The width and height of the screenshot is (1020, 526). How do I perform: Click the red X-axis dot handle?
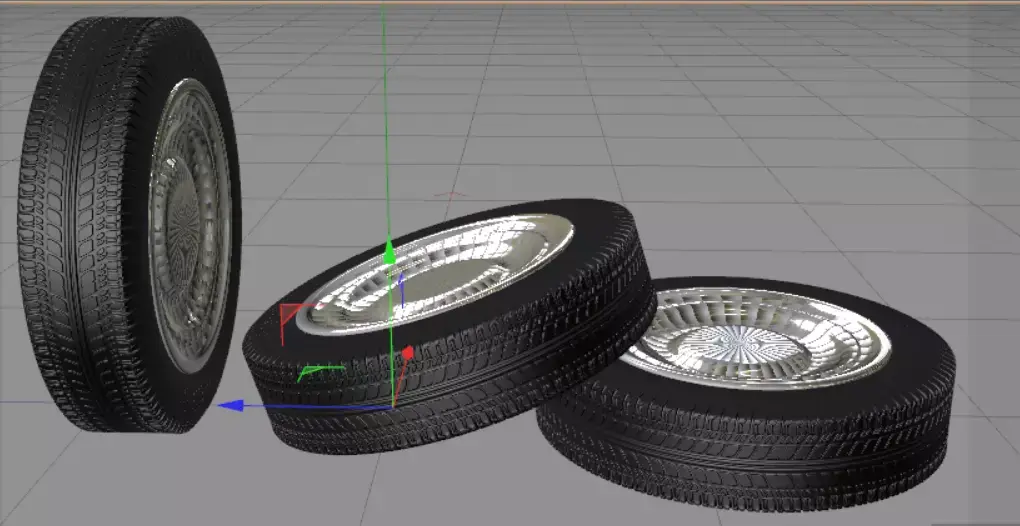[408, 353]
